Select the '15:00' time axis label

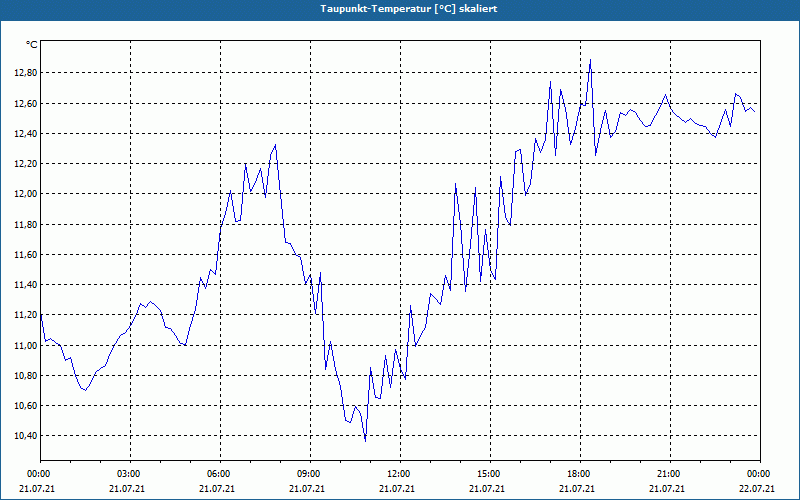487,474
